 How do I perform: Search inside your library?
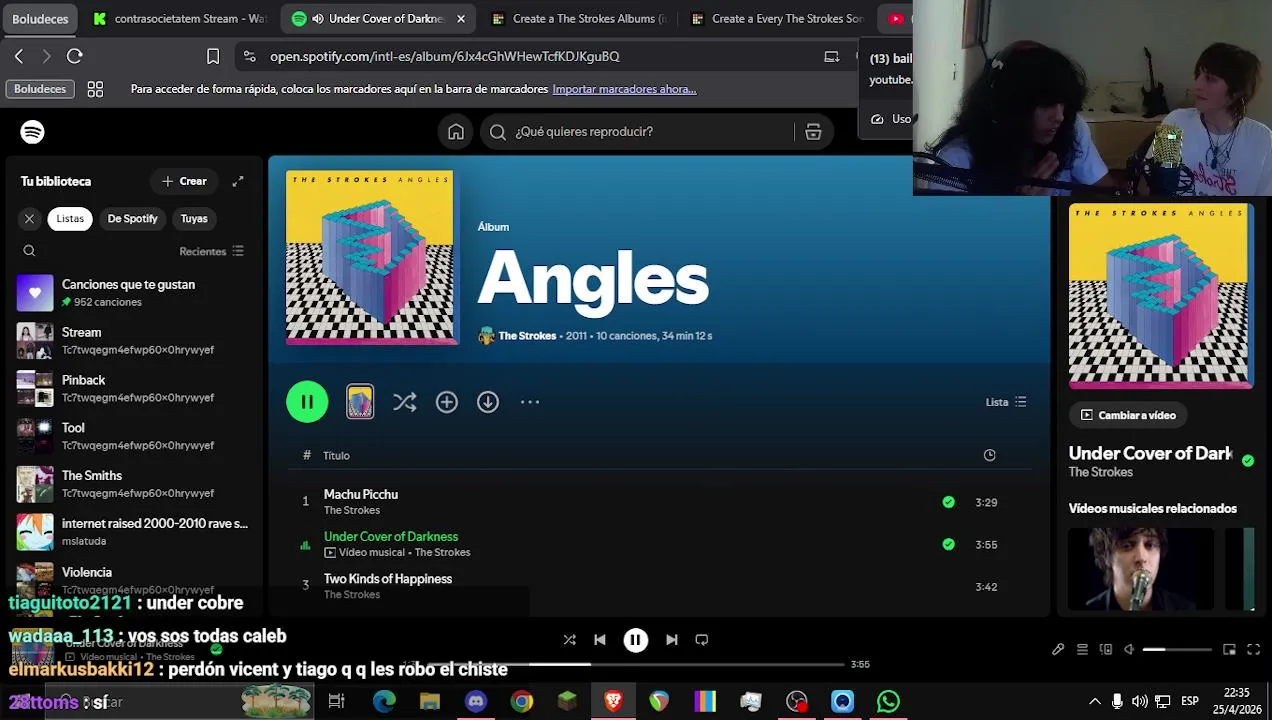pyautogui.click(x=29, y=251)
